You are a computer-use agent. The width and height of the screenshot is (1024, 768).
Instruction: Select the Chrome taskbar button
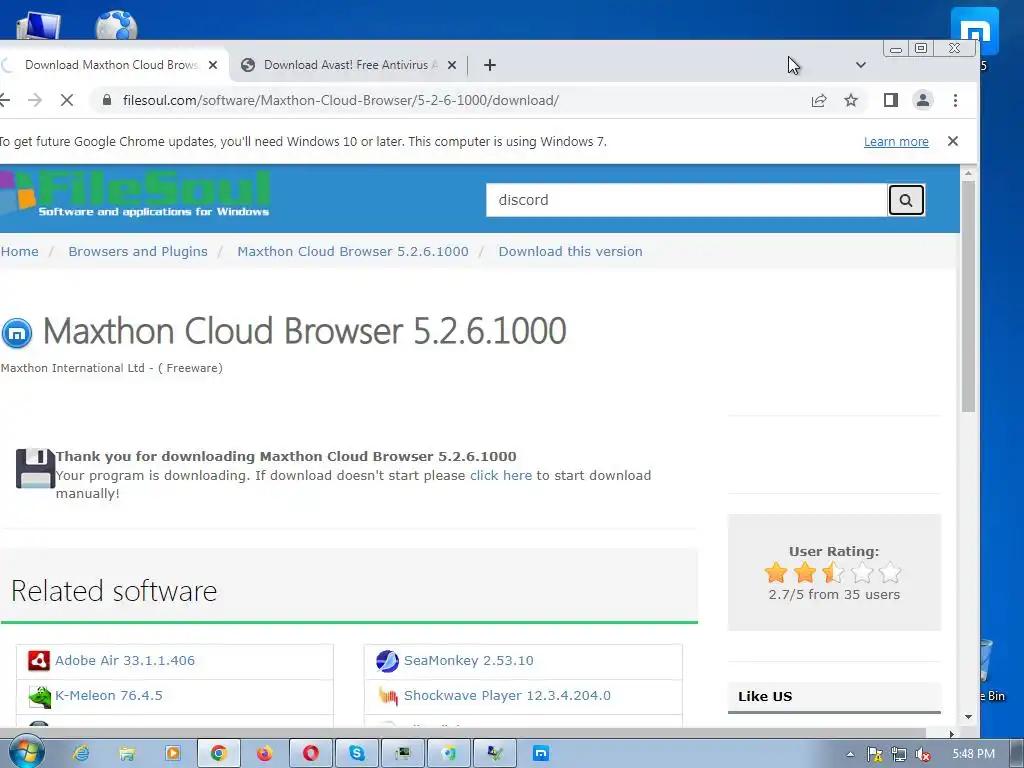coord(219,754)
